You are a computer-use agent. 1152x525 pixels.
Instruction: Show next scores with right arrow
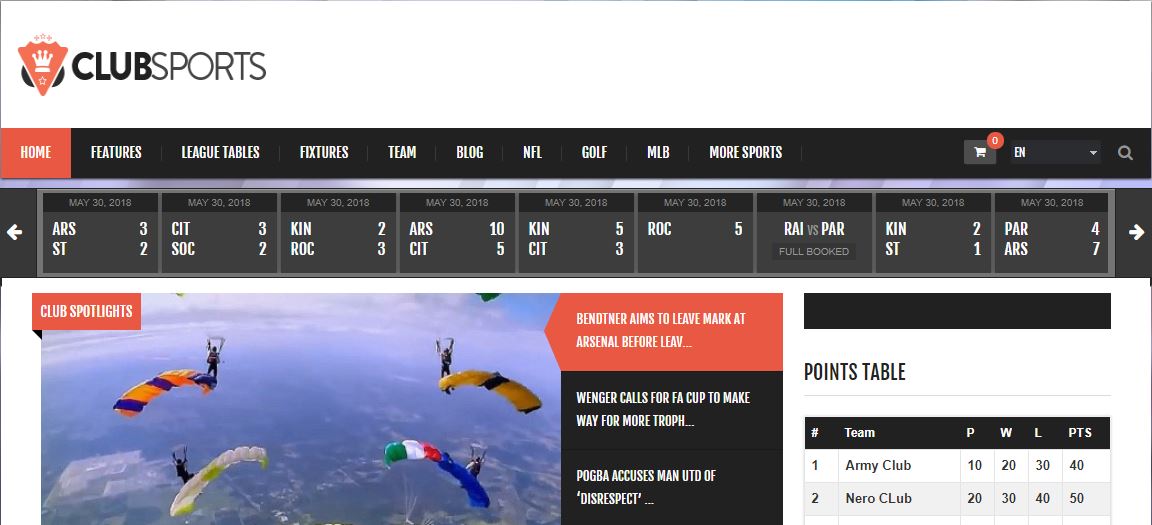point(1136,233)
